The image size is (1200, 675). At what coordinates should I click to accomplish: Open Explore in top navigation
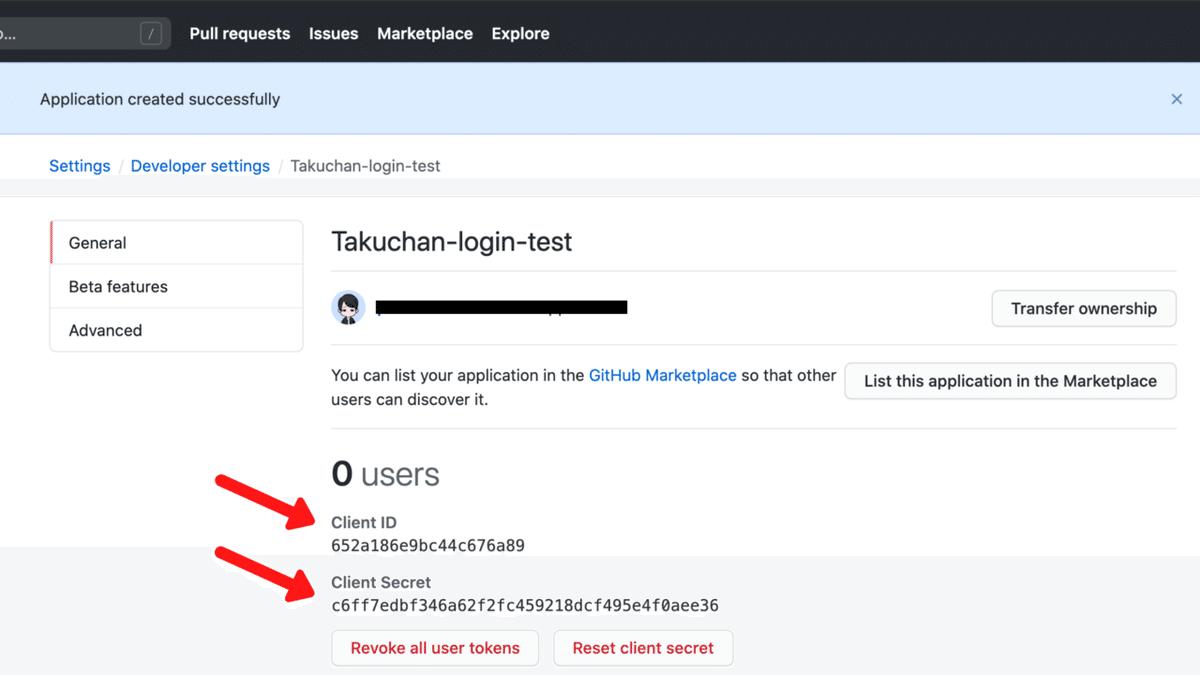pos(520,33)
